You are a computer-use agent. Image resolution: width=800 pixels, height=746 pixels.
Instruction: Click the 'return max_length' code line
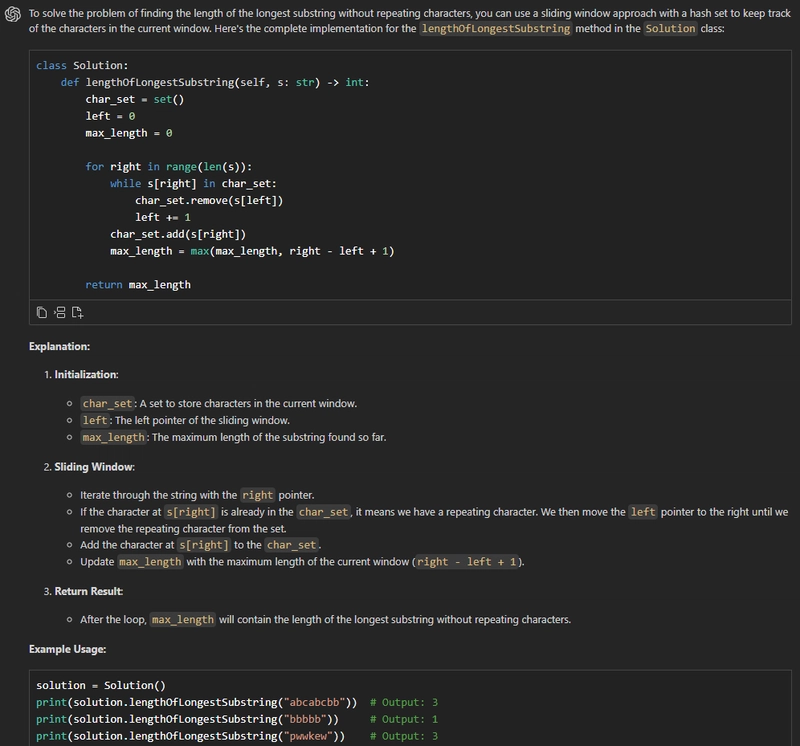coord(138,285)
